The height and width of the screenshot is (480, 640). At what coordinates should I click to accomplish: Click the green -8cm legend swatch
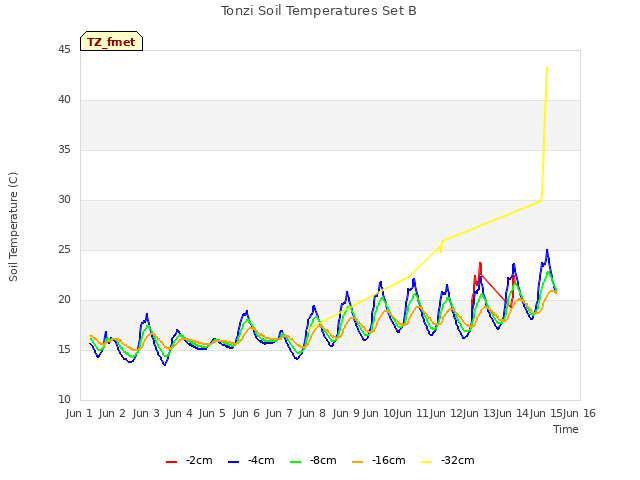[296, 462]
